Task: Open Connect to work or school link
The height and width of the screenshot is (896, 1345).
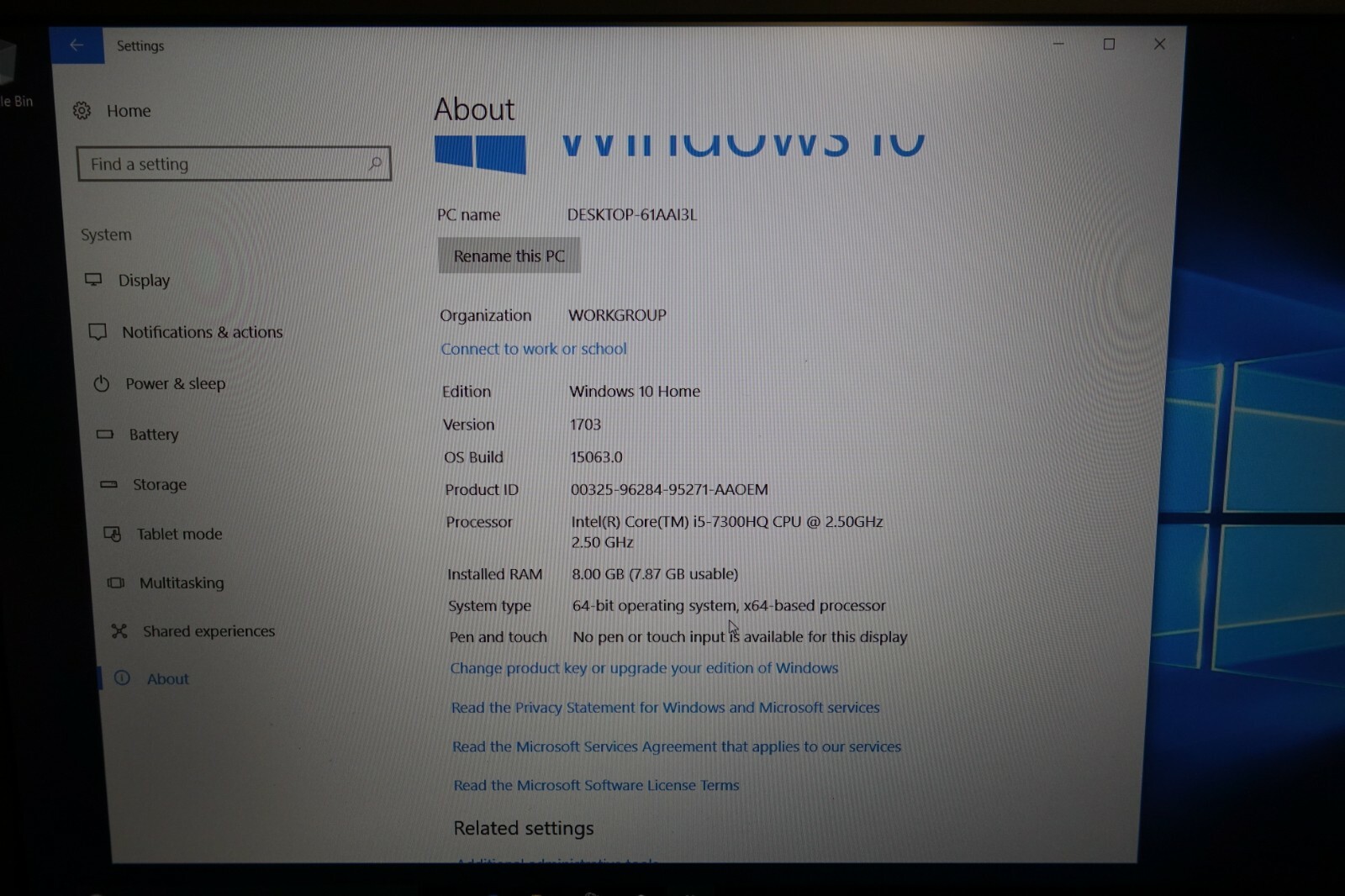Action: pos(533,349)
